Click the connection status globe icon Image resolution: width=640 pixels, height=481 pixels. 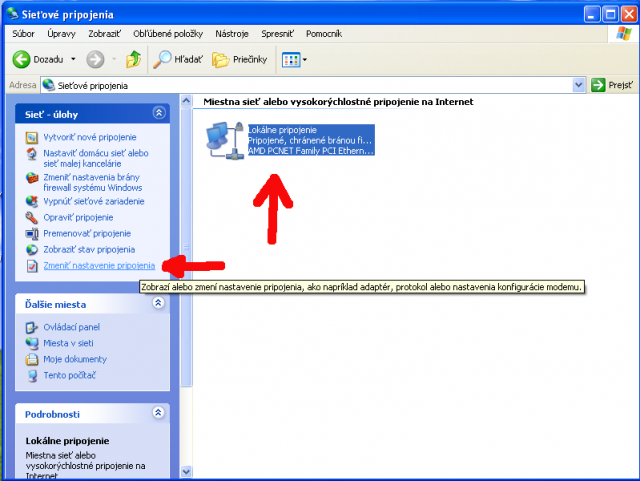pos(32,249)
